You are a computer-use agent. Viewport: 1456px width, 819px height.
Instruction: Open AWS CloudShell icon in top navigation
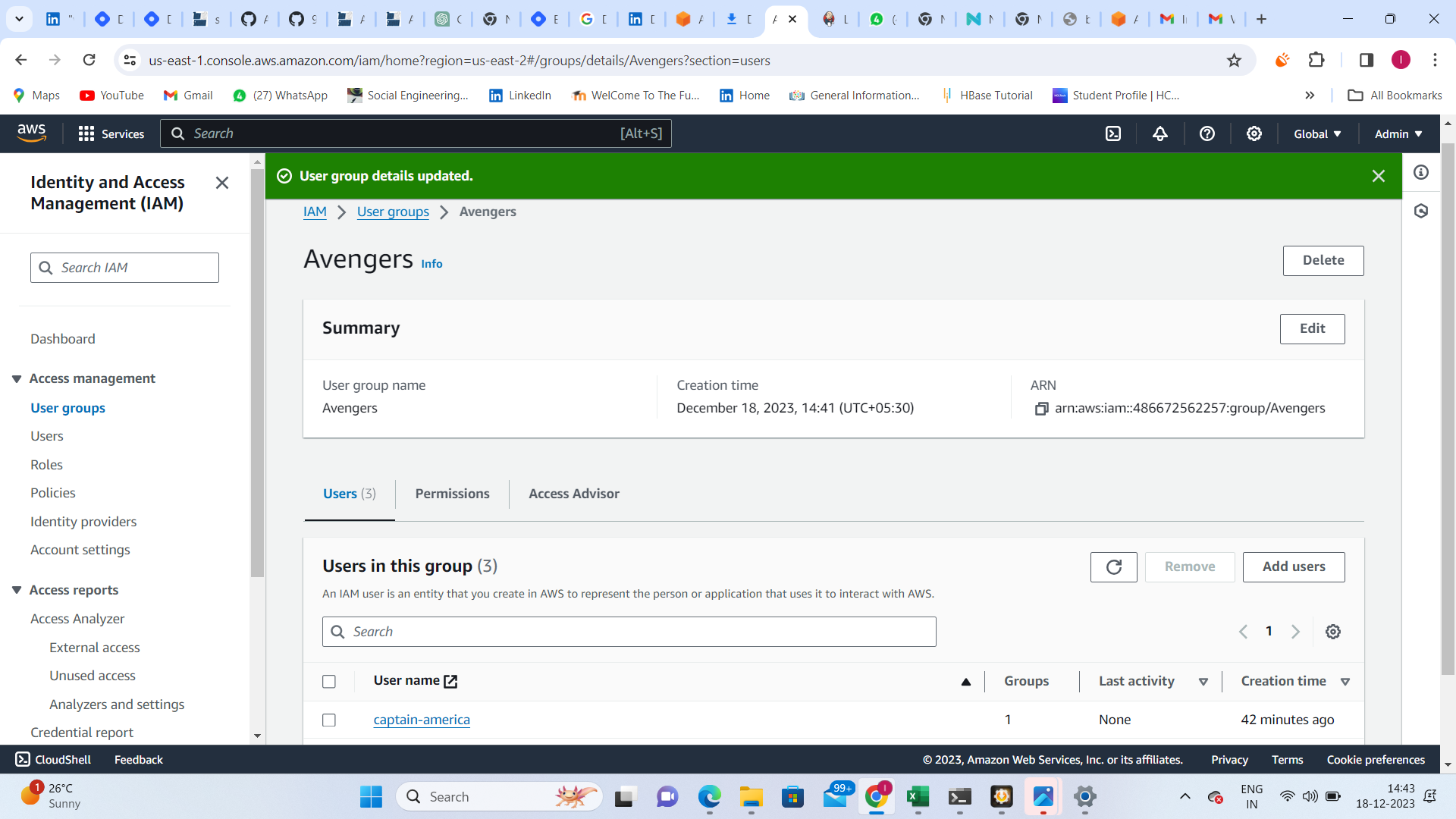1113,133
